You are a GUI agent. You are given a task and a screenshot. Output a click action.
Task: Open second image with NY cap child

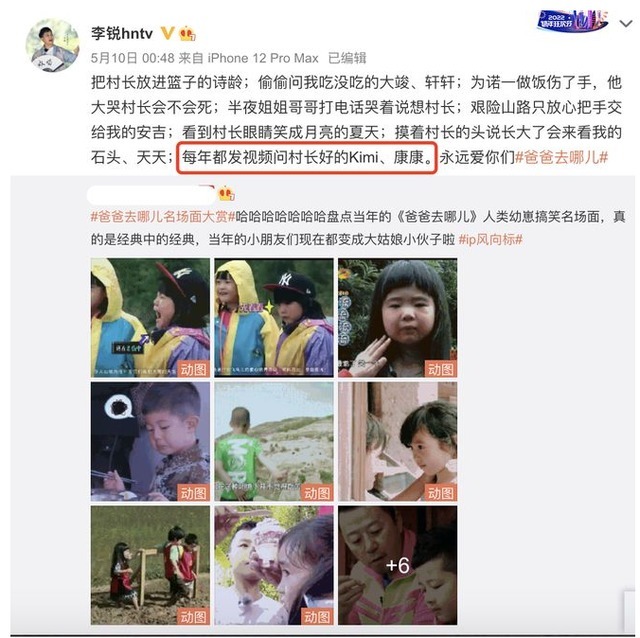point(274,318)
